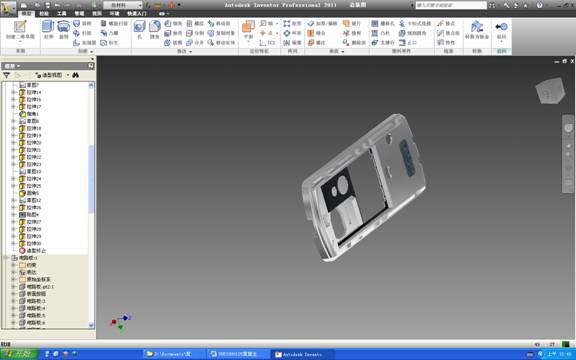Image resolution: width=576 pixels, height=360 pixels.
Task: Choose the Shell (抽壳) tool
Action: (173, 33)
